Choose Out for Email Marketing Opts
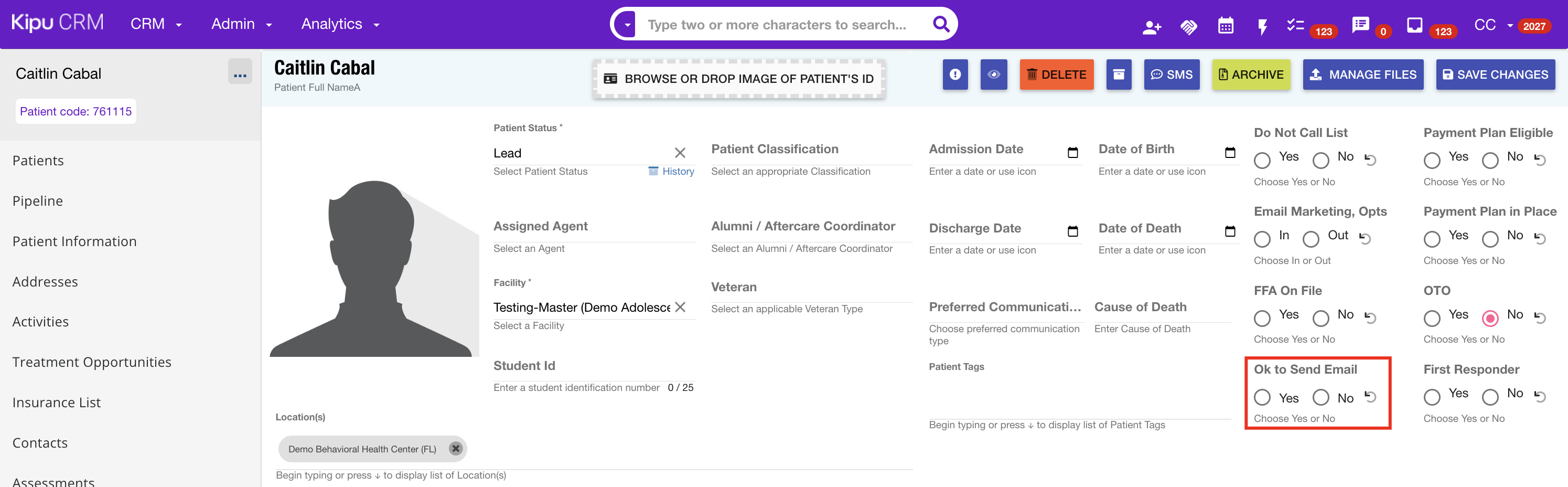 (x=1311, y=239)
